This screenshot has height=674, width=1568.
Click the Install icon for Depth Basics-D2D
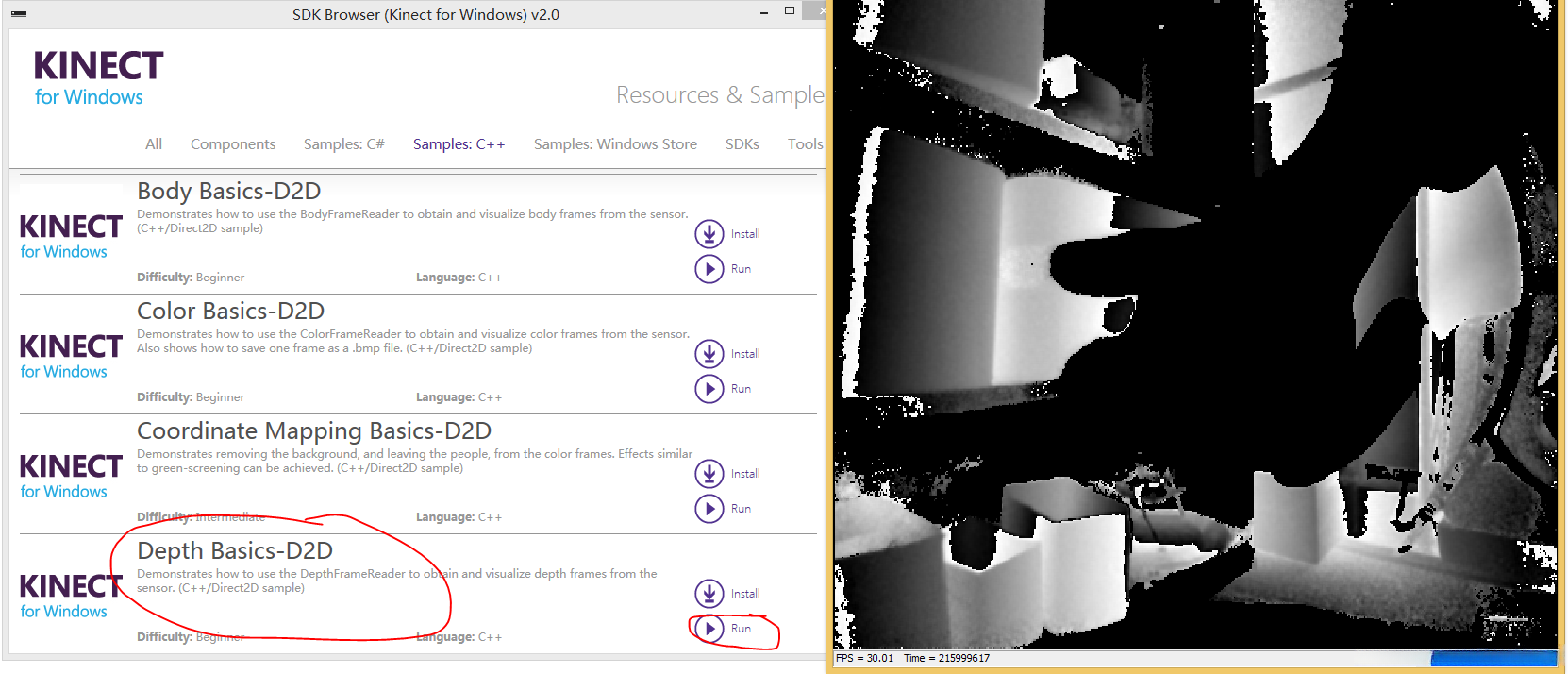(709, 594)
